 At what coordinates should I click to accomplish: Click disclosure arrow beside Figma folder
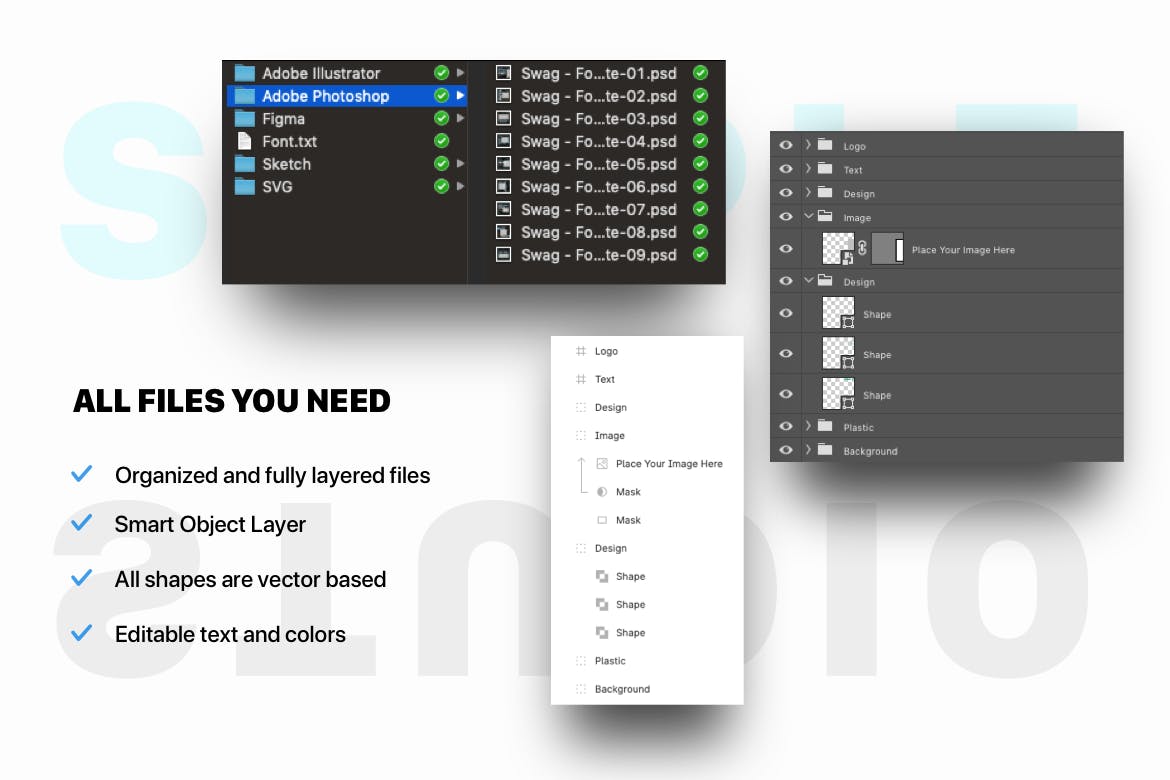point(460,118)
